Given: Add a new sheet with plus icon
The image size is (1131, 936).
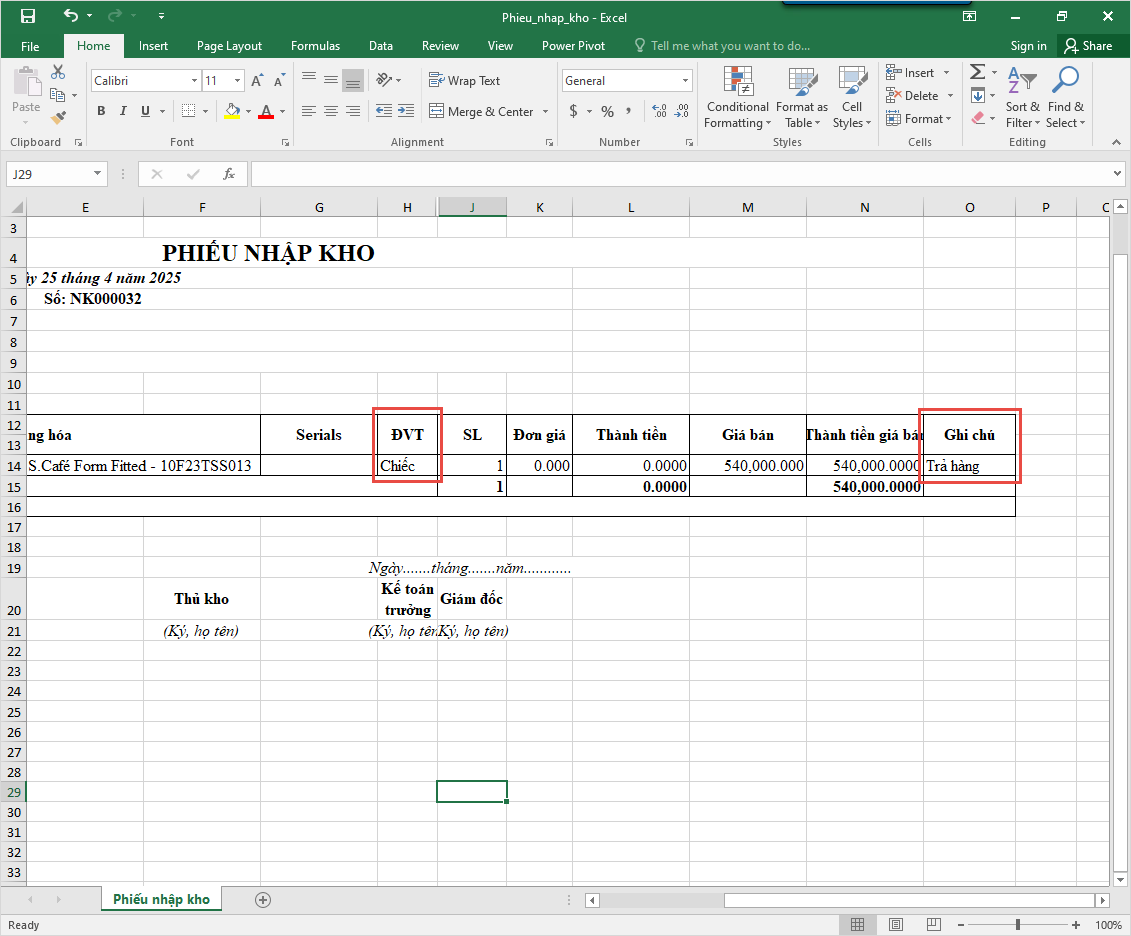Looking at the screenshot, I should [x=263, y=900].
